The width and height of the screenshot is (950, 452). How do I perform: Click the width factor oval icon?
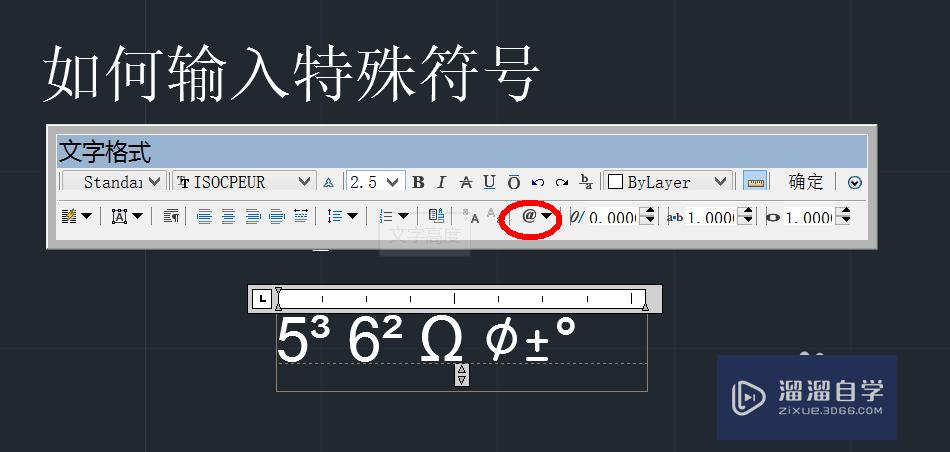(772, 217)
